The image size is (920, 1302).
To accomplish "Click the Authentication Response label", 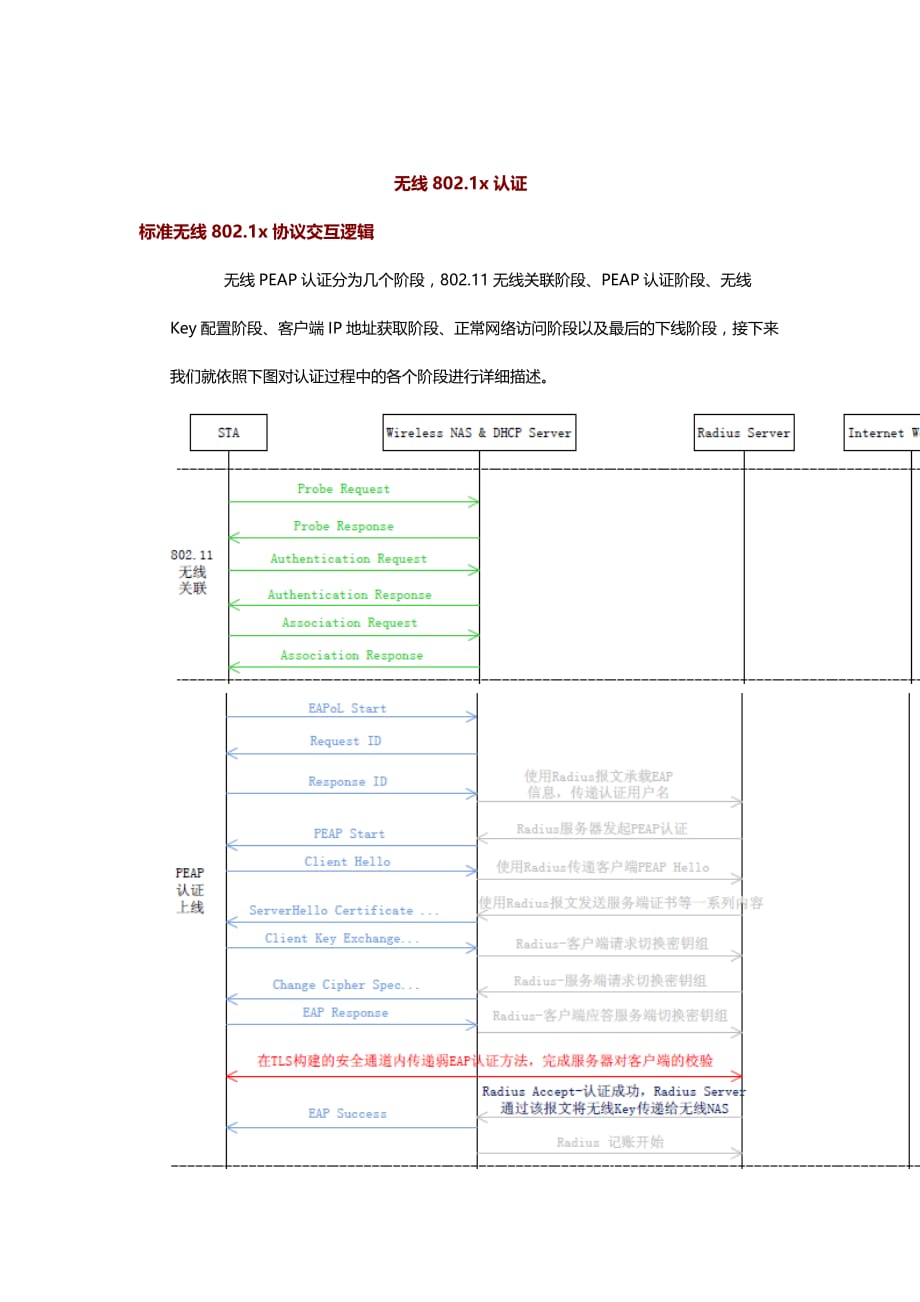I will click(349, 595).
